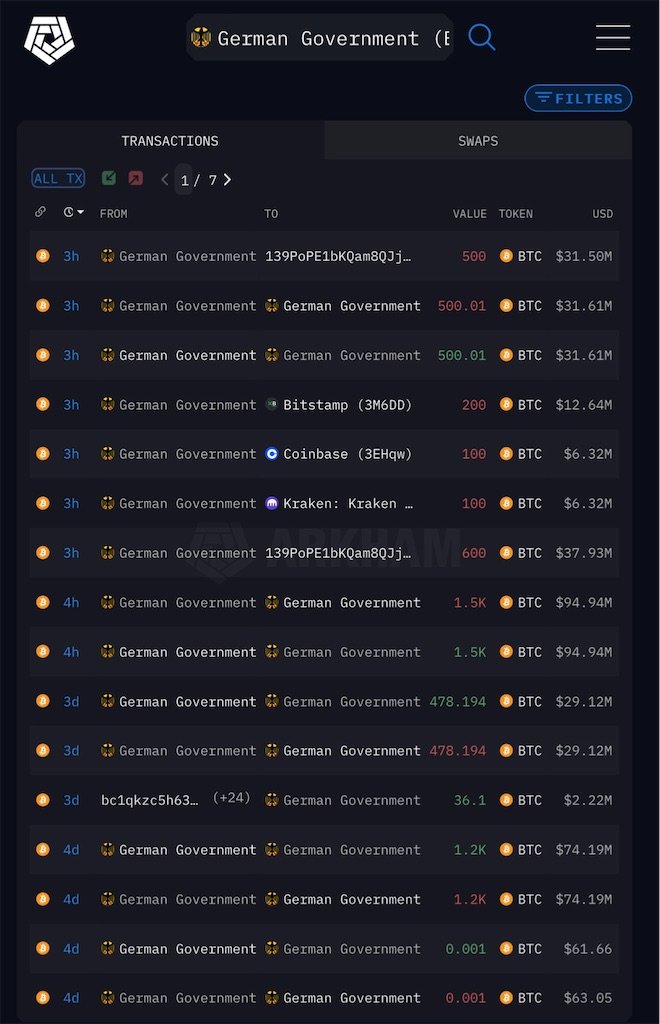Click Coinbase (3EHqw) entity icon
The width and height of the screenshot is (660, 1024).
tap(272, 454)
